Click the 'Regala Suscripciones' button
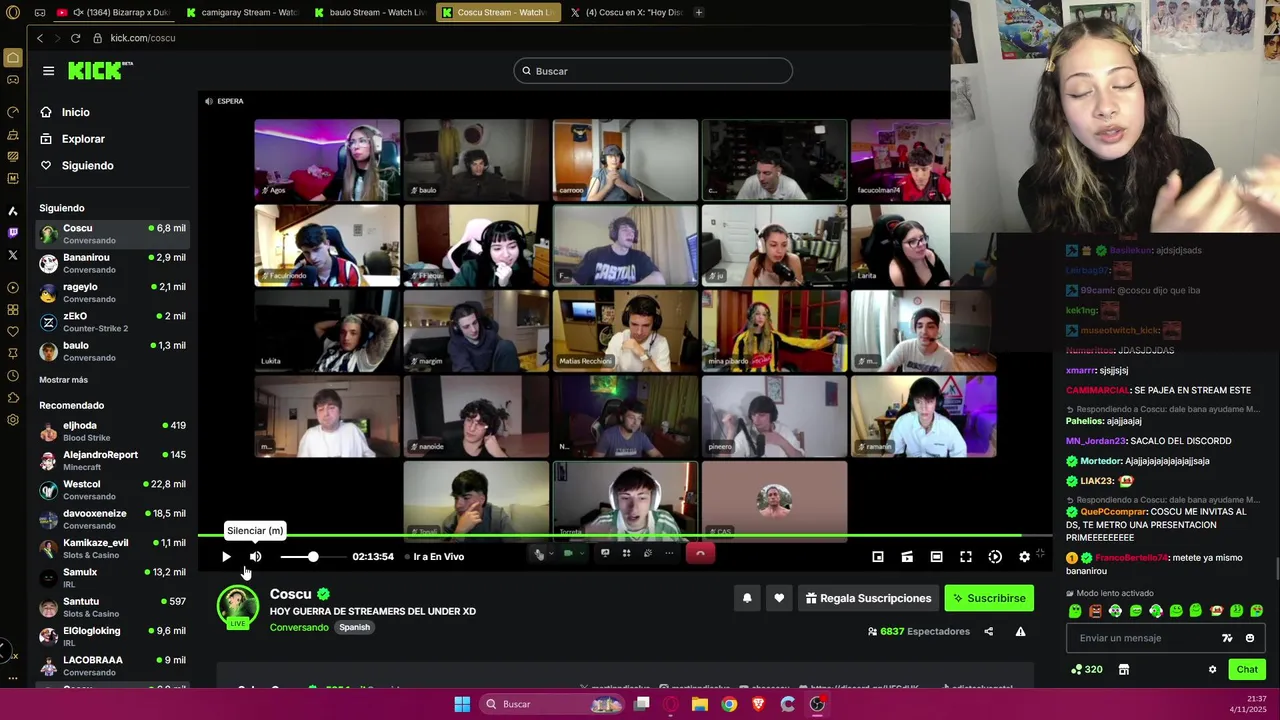Screen dimensions: 1280x720 [868, 598]
